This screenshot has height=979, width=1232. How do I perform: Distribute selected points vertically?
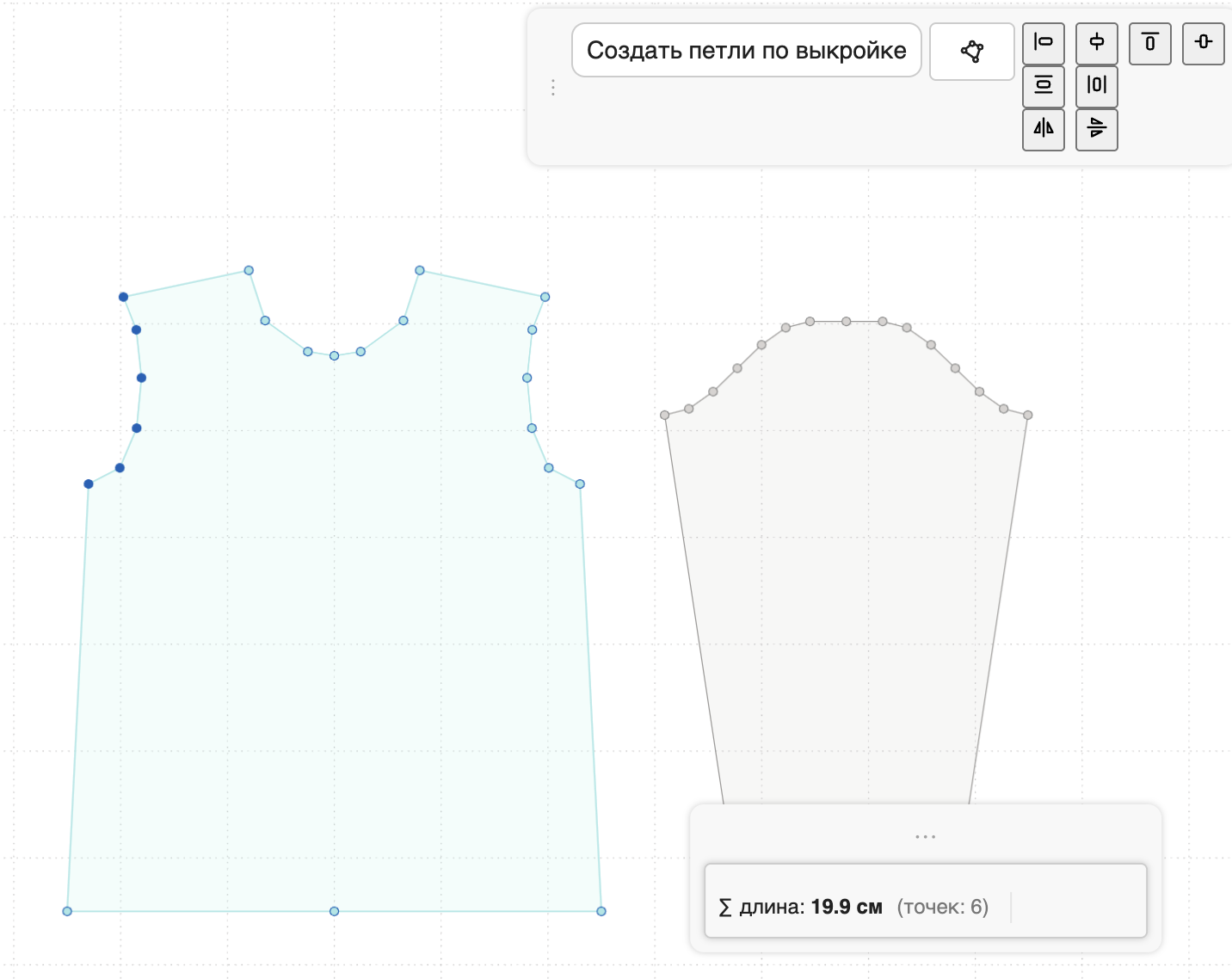click(1044, 86)
